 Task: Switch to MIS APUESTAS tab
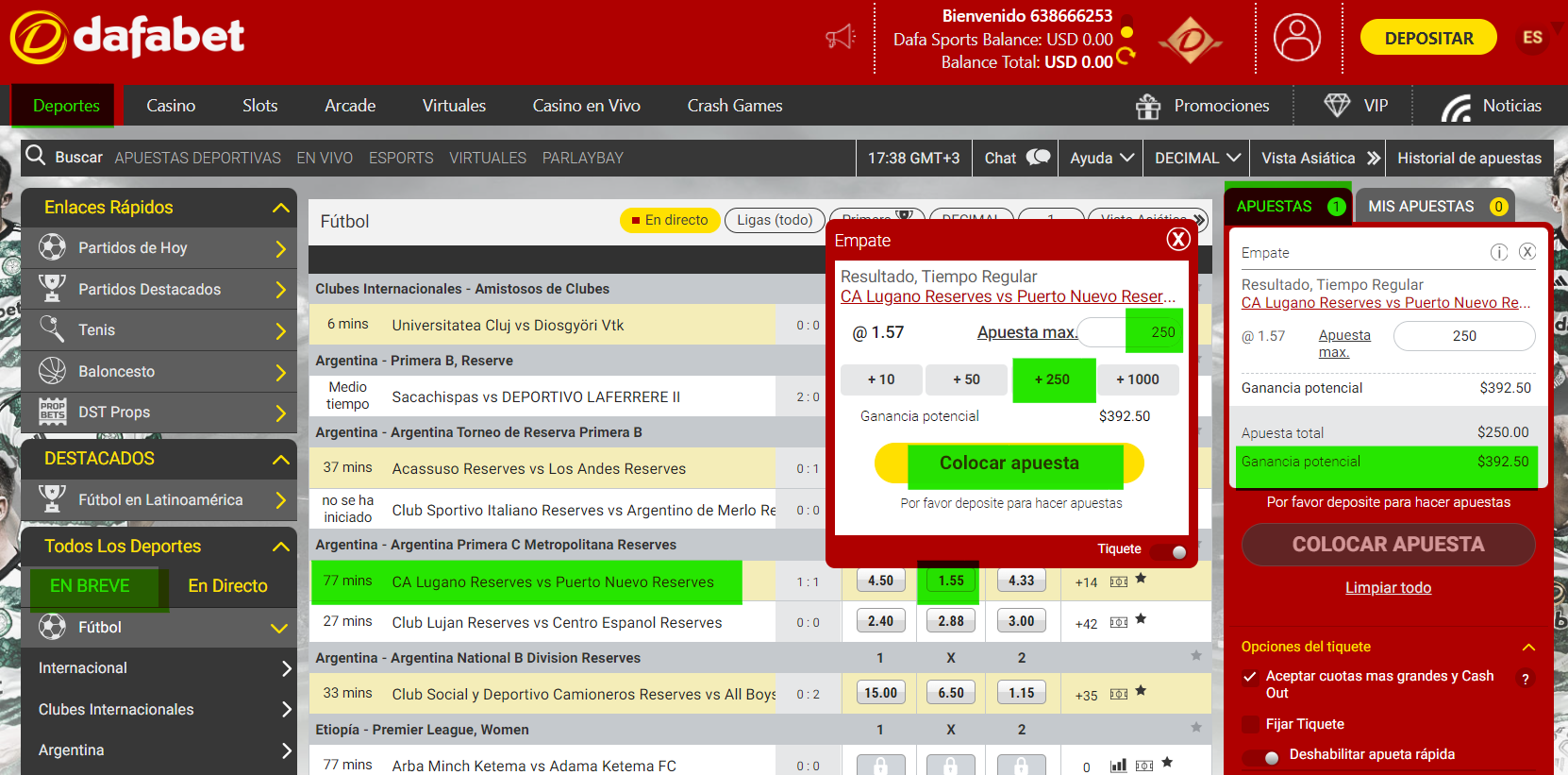[1435, 206]
